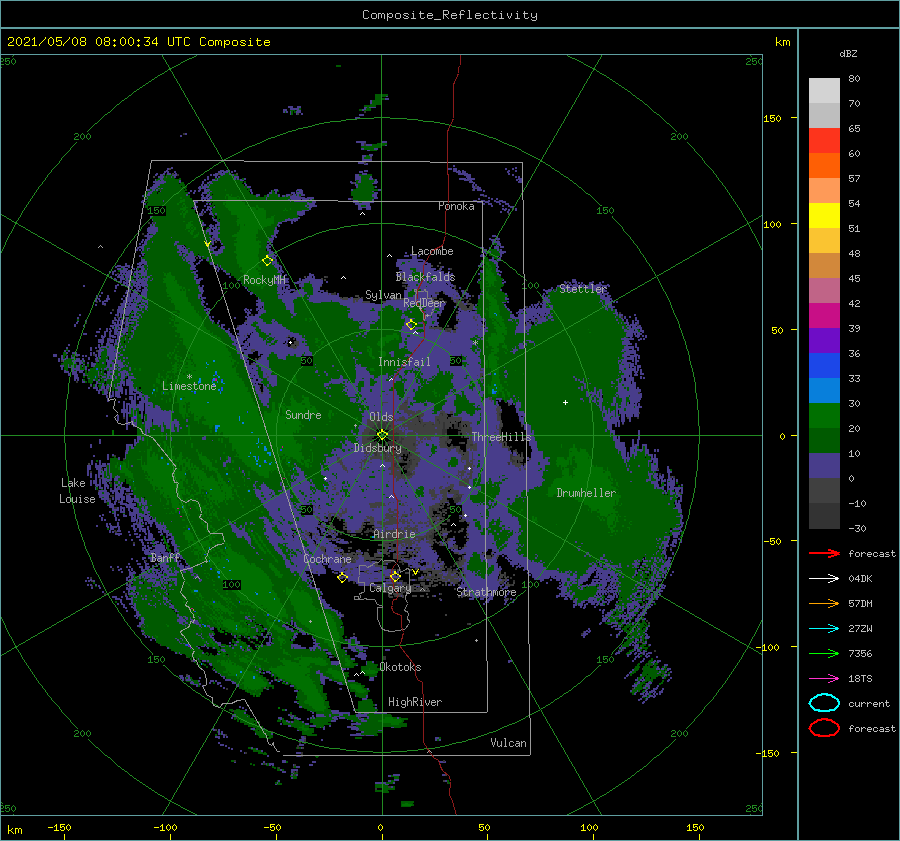Click the HighRiver city label
The width and height of the screenshot is (900, 841).
(415, 702)
